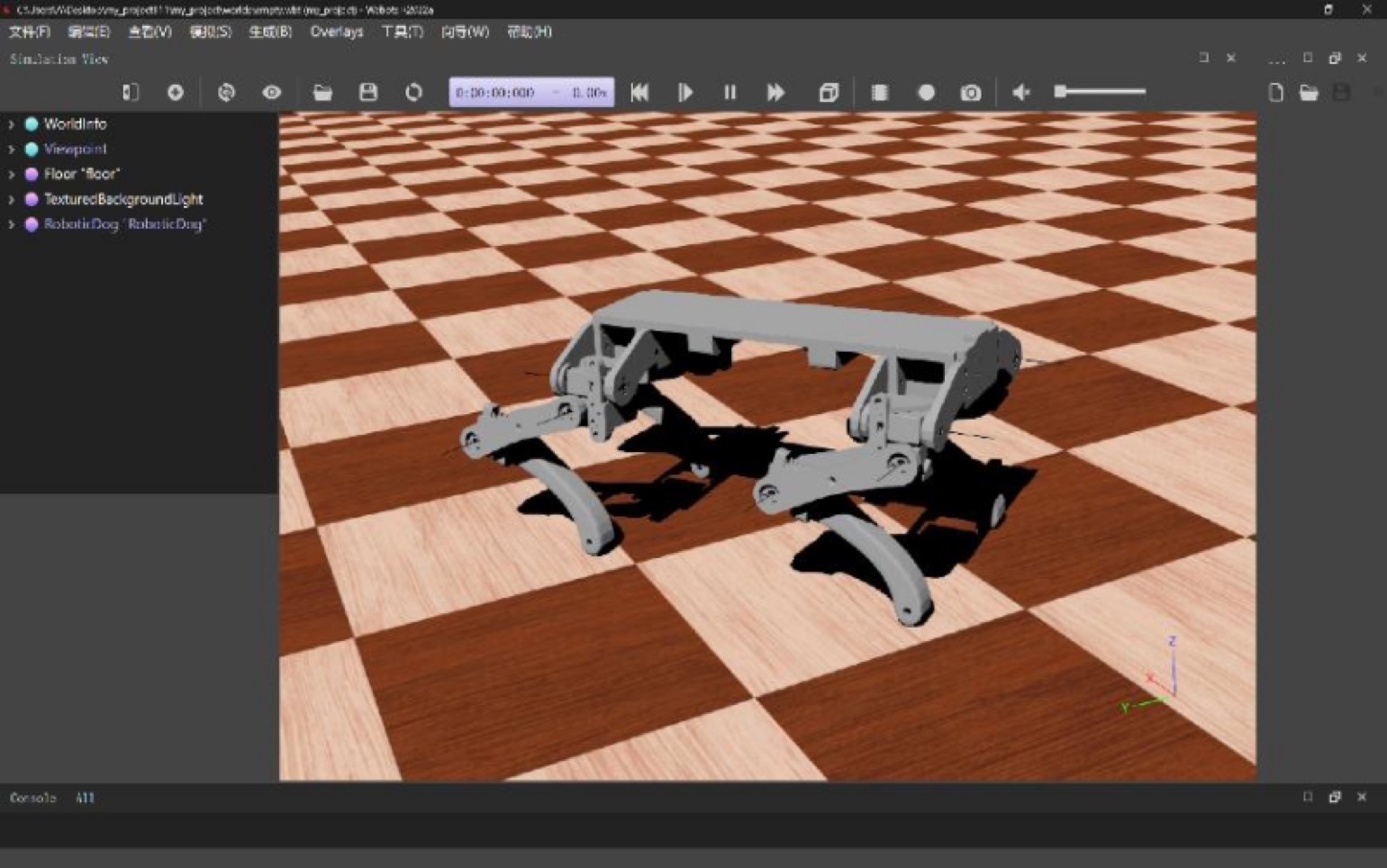Pause the simulation
This screenshot has height=868, width=1387.
[x=730, y=93]
